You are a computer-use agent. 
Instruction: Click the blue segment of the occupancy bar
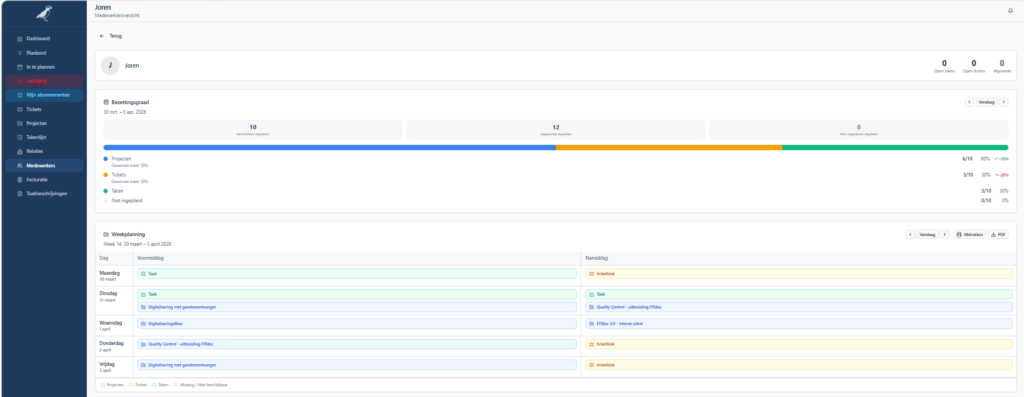(330, 148)
